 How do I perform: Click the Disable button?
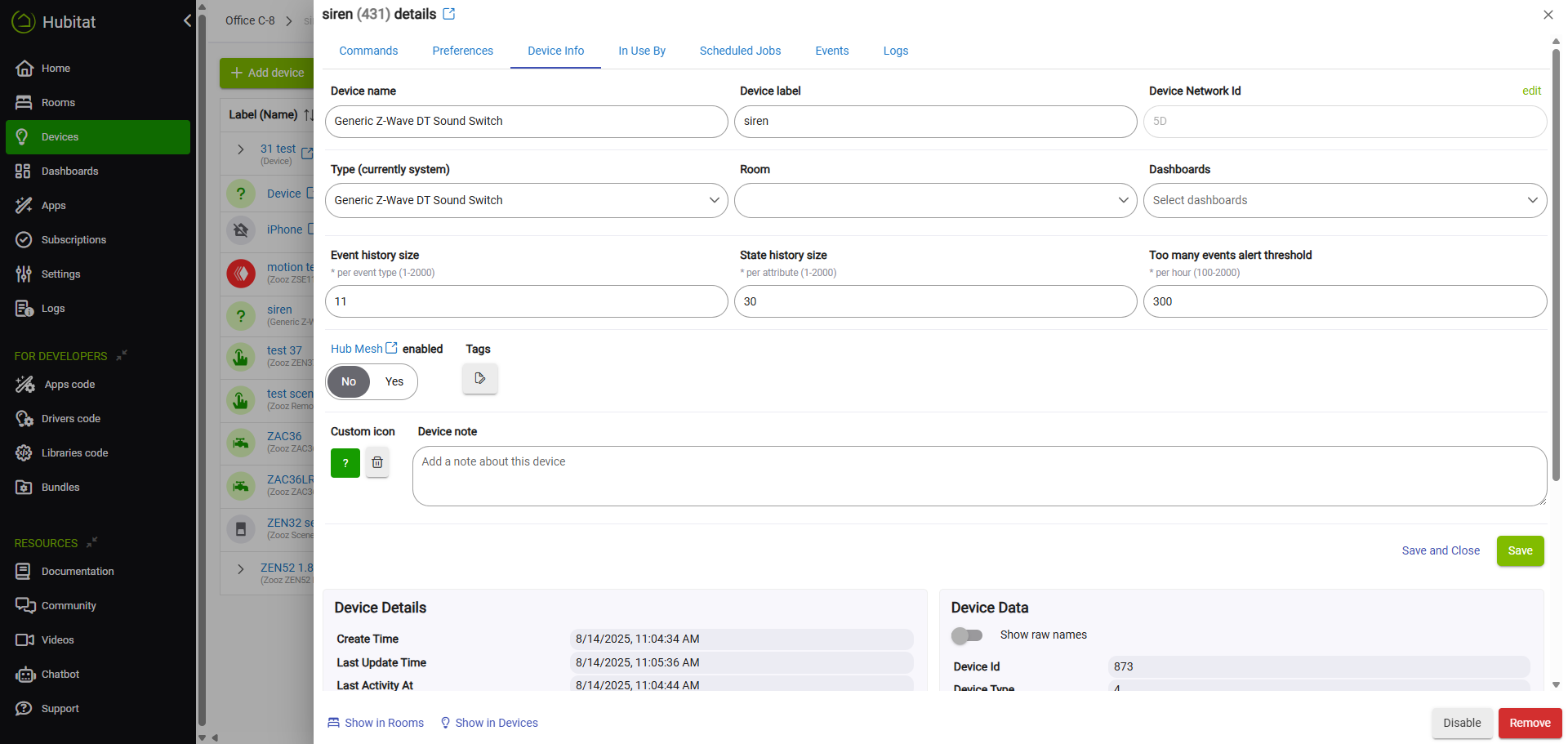pyautogui.click(x=1462, y=723)
